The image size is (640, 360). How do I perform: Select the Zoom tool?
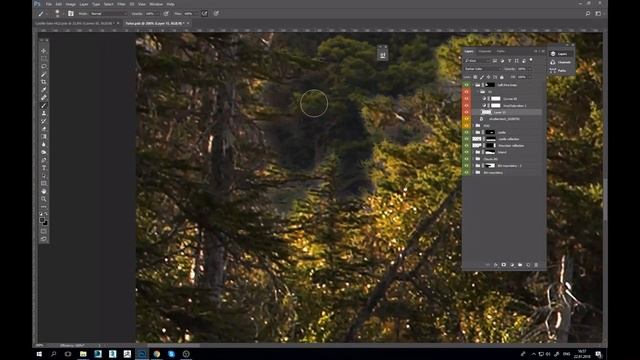tap(44, 199)
